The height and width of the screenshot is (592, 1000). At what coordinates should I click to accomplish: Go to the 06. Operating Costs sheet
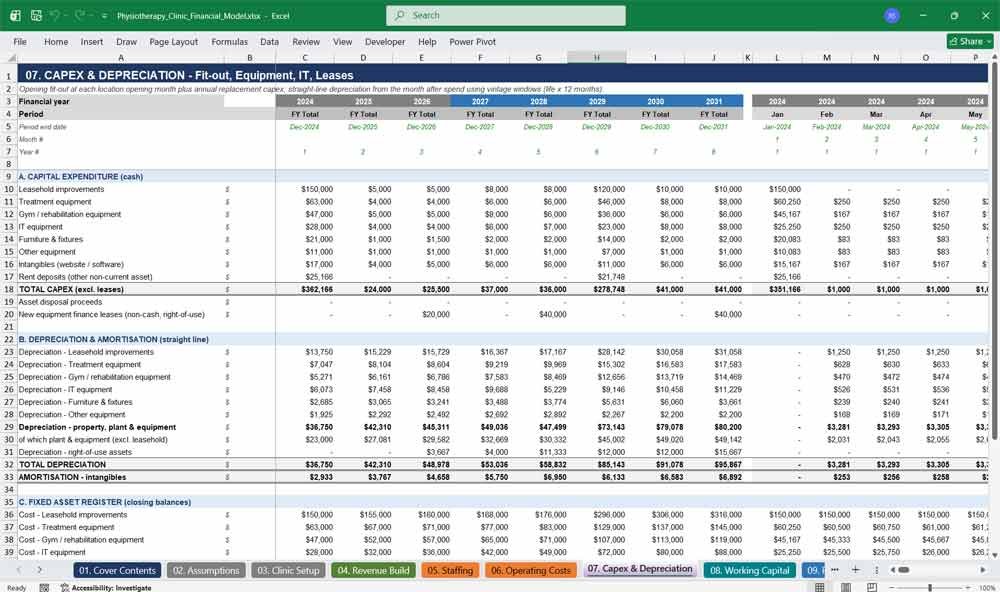point(531,570)
